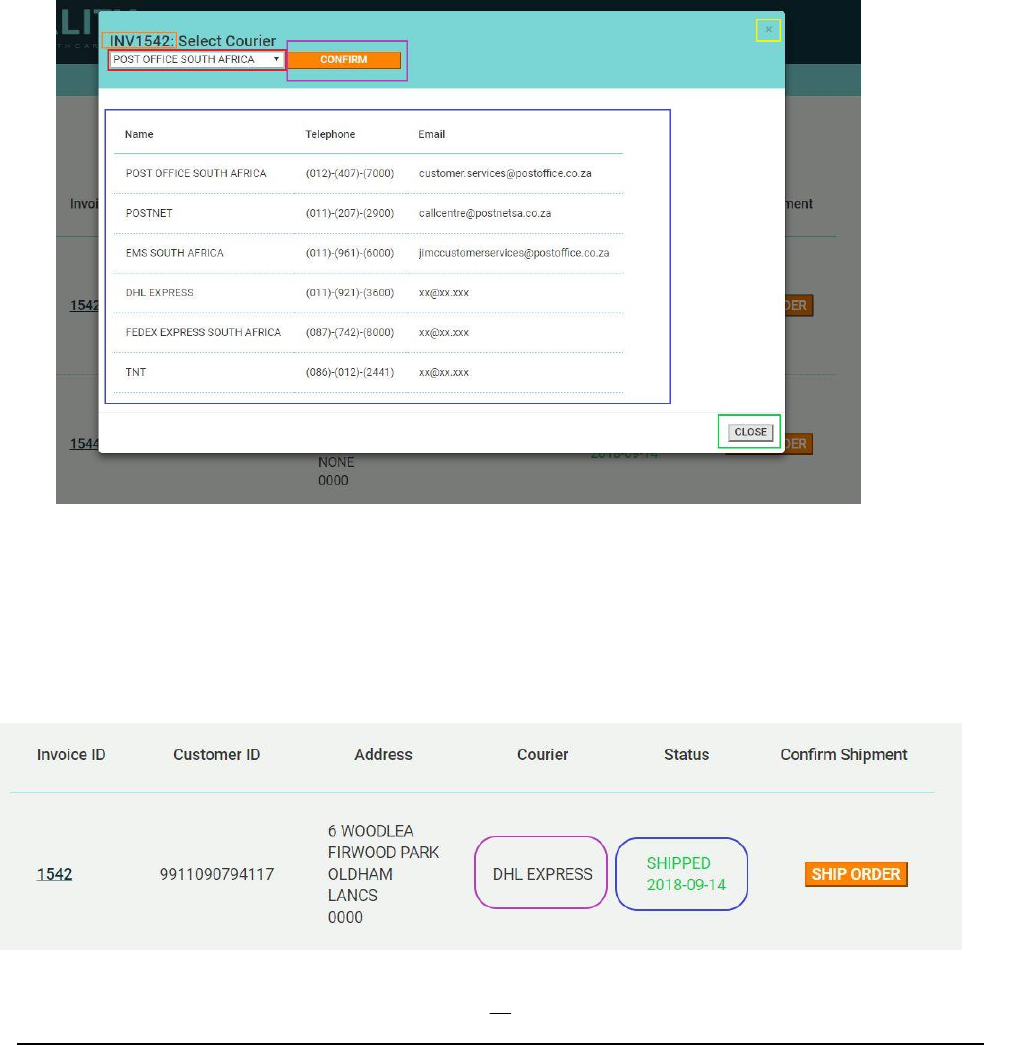
Task: Click the TNT row email xx@xx.xxx
Action: point(444,372)
